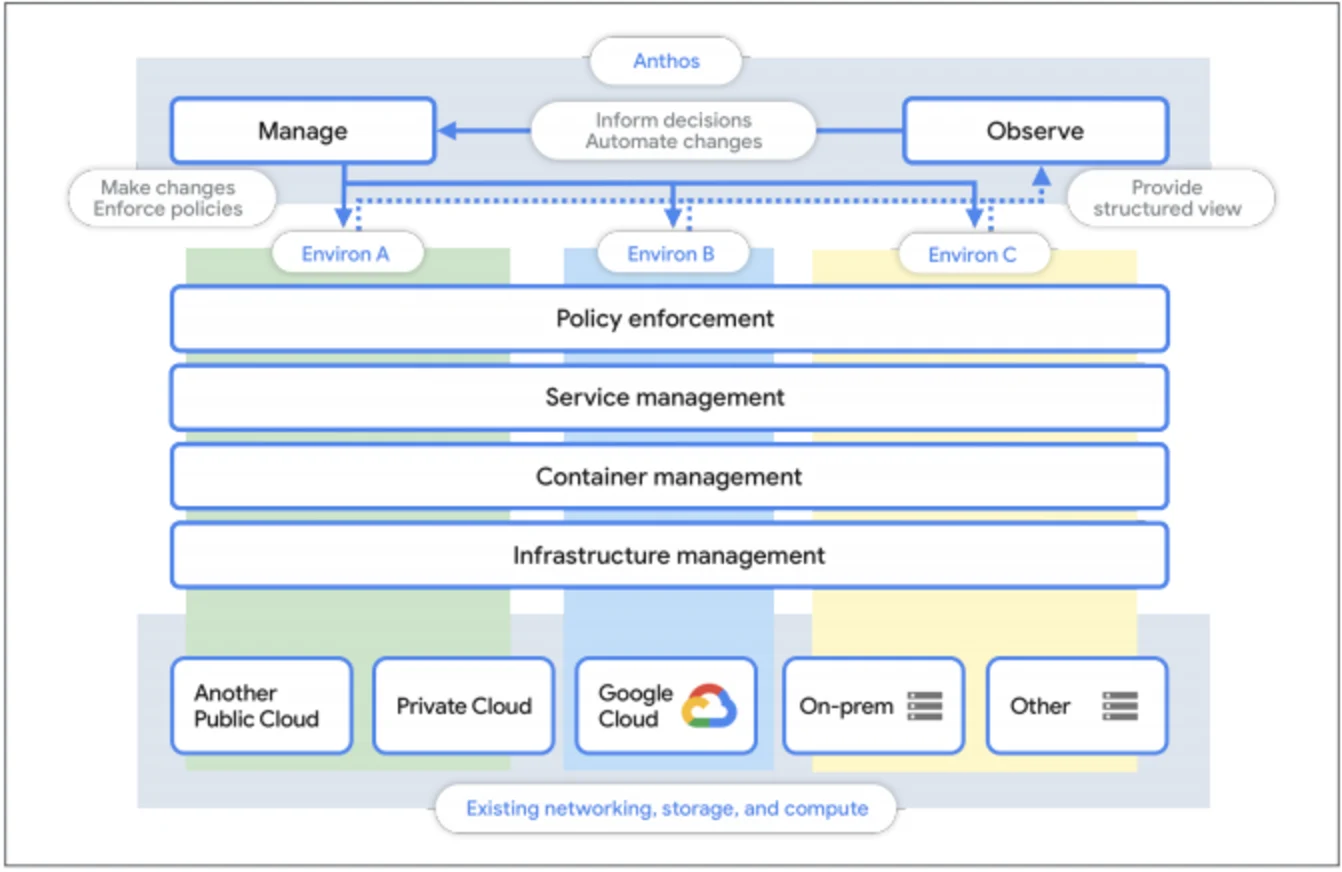Viewport: 1342px width, 872px height.
Task: Click the On-prem text
Action: (846, 706)
